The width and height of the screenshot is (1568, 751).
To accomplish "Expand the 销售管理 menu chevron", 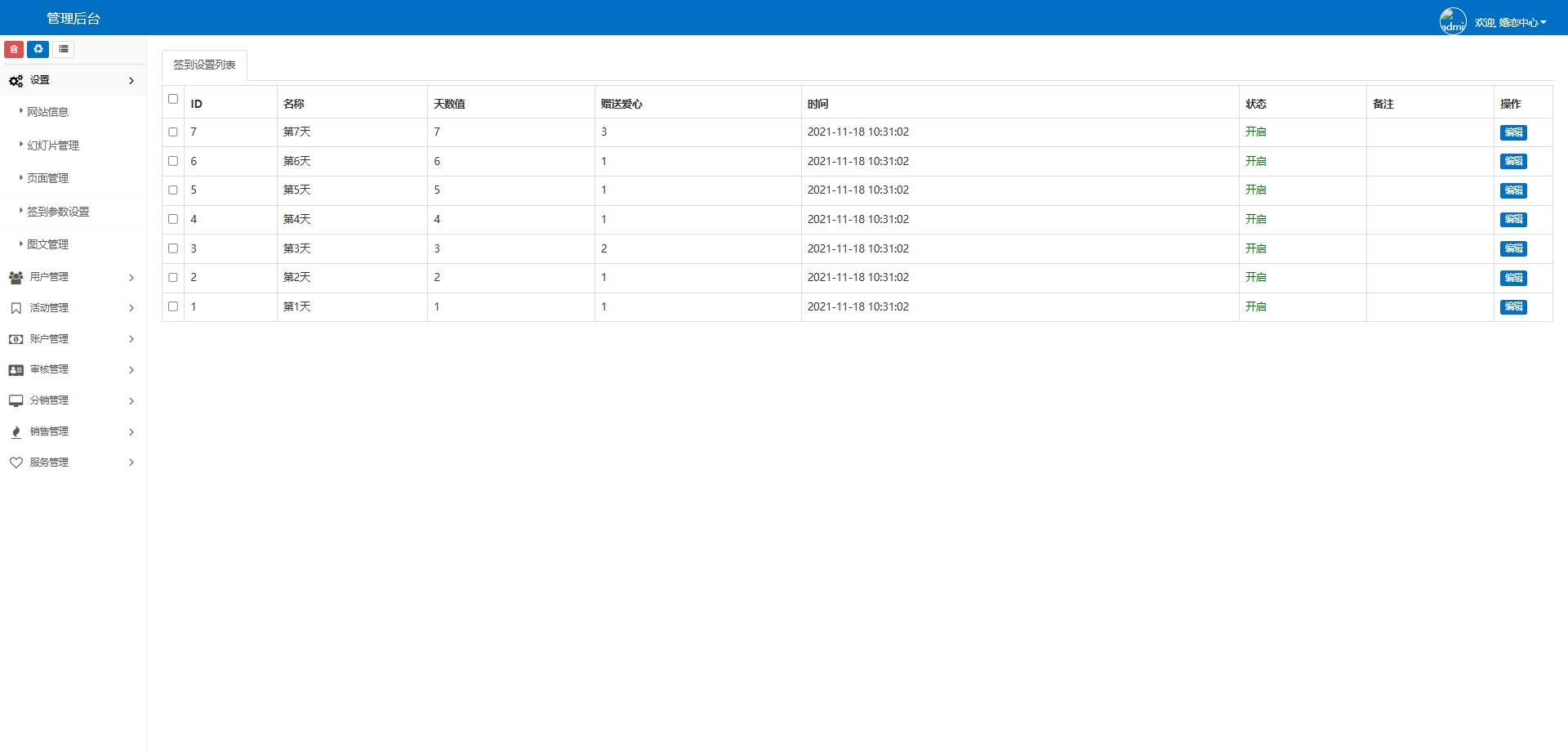I will click(x=131, y=432).
